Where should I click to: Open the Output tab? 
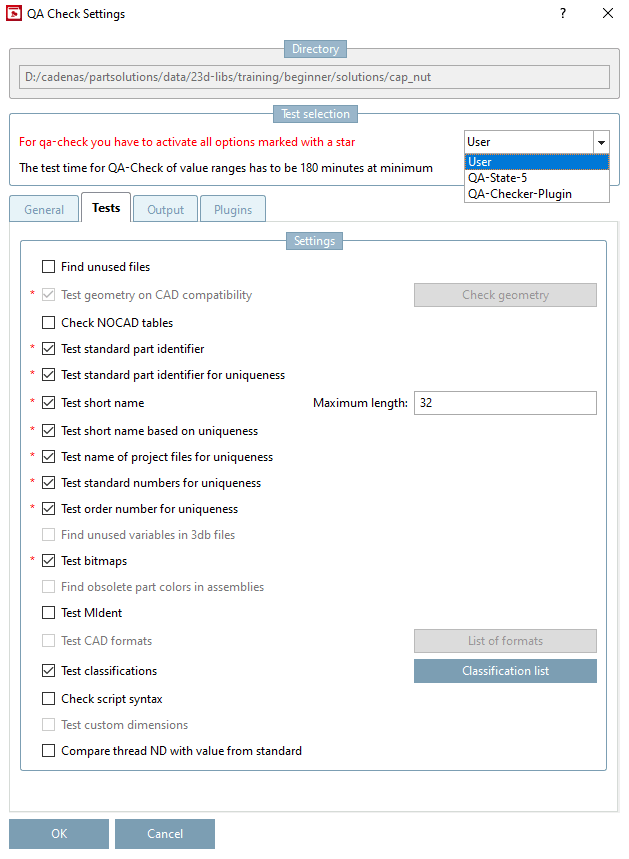[x=164, y=208]
